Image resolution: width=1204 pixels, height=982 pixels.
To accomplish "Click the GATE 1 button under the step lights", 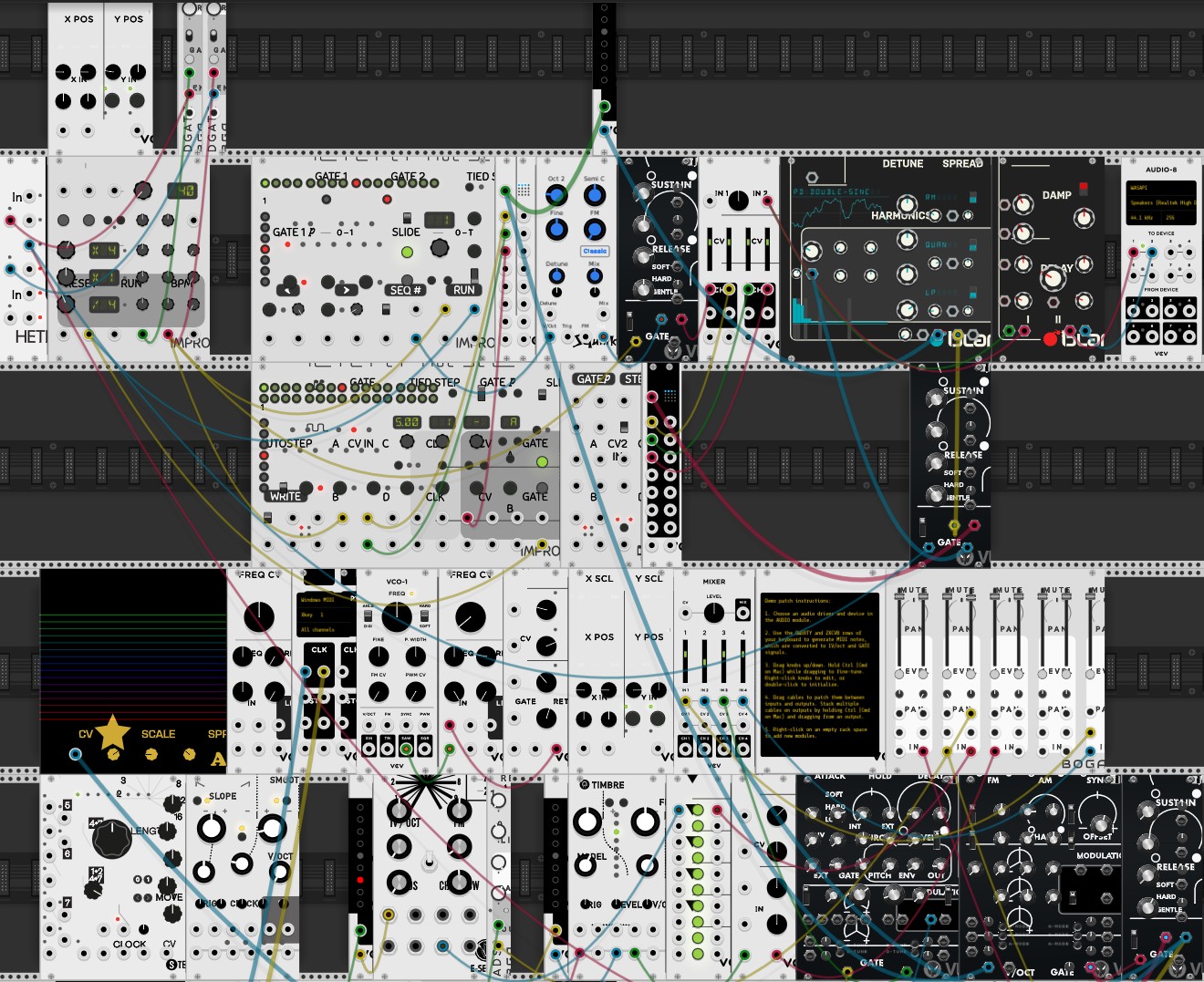I will point(327,198).
